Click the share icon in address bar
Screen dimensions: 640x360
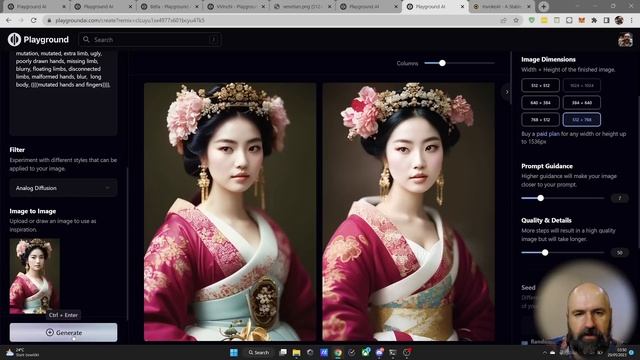(503, 20)
